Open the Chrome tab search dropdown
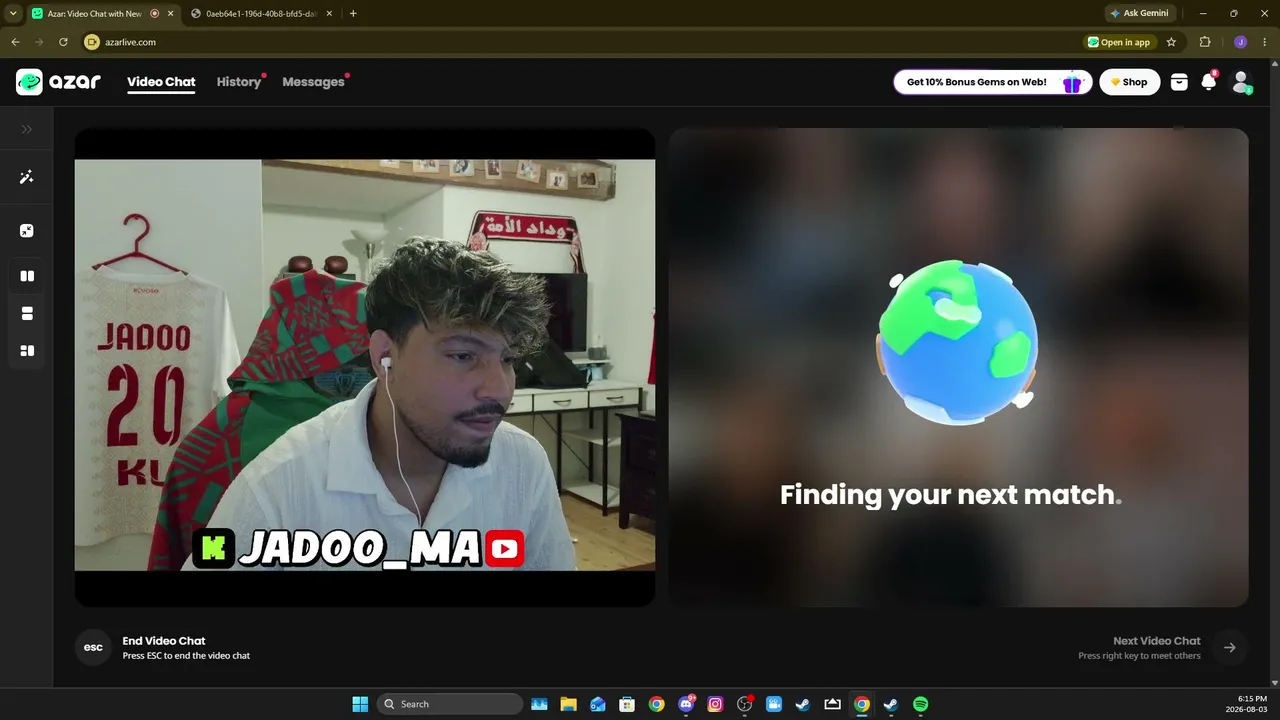The height and width of the screenshot is (720, 1280). 13,13
